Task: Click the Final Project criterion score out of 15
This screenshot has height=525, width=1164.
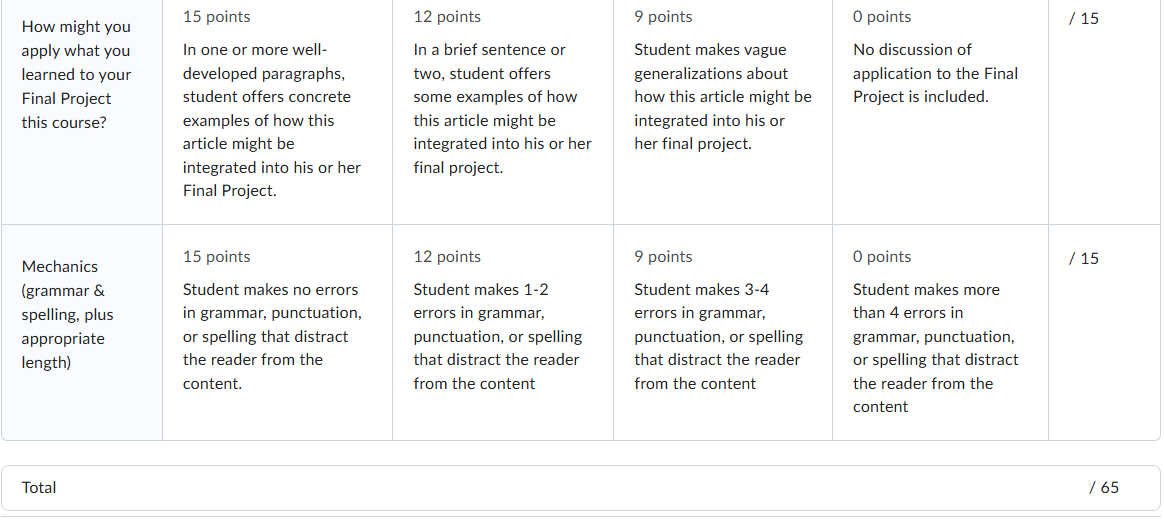Action: pyautogui.click(x=1084, y=19)
